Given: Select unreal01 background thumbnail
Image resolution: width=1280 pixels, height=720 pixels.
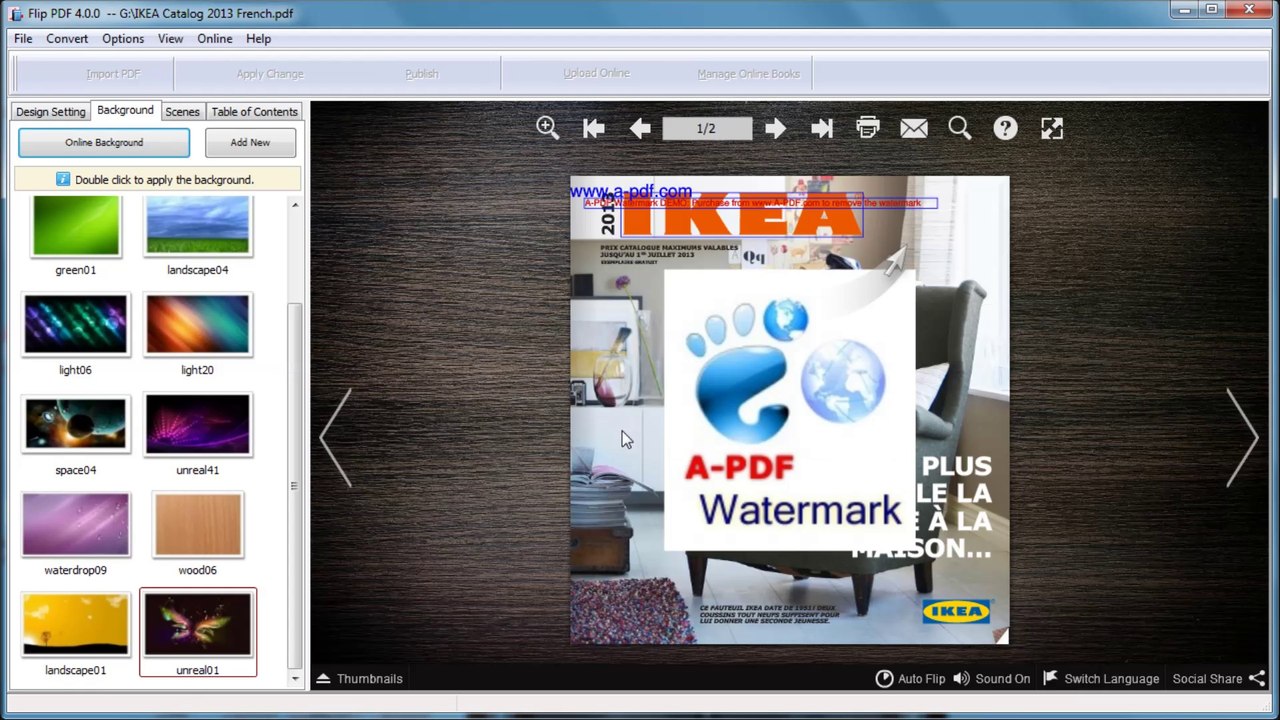Looking at the screenshot, I should pyautogui.click(x=198, y=624).
